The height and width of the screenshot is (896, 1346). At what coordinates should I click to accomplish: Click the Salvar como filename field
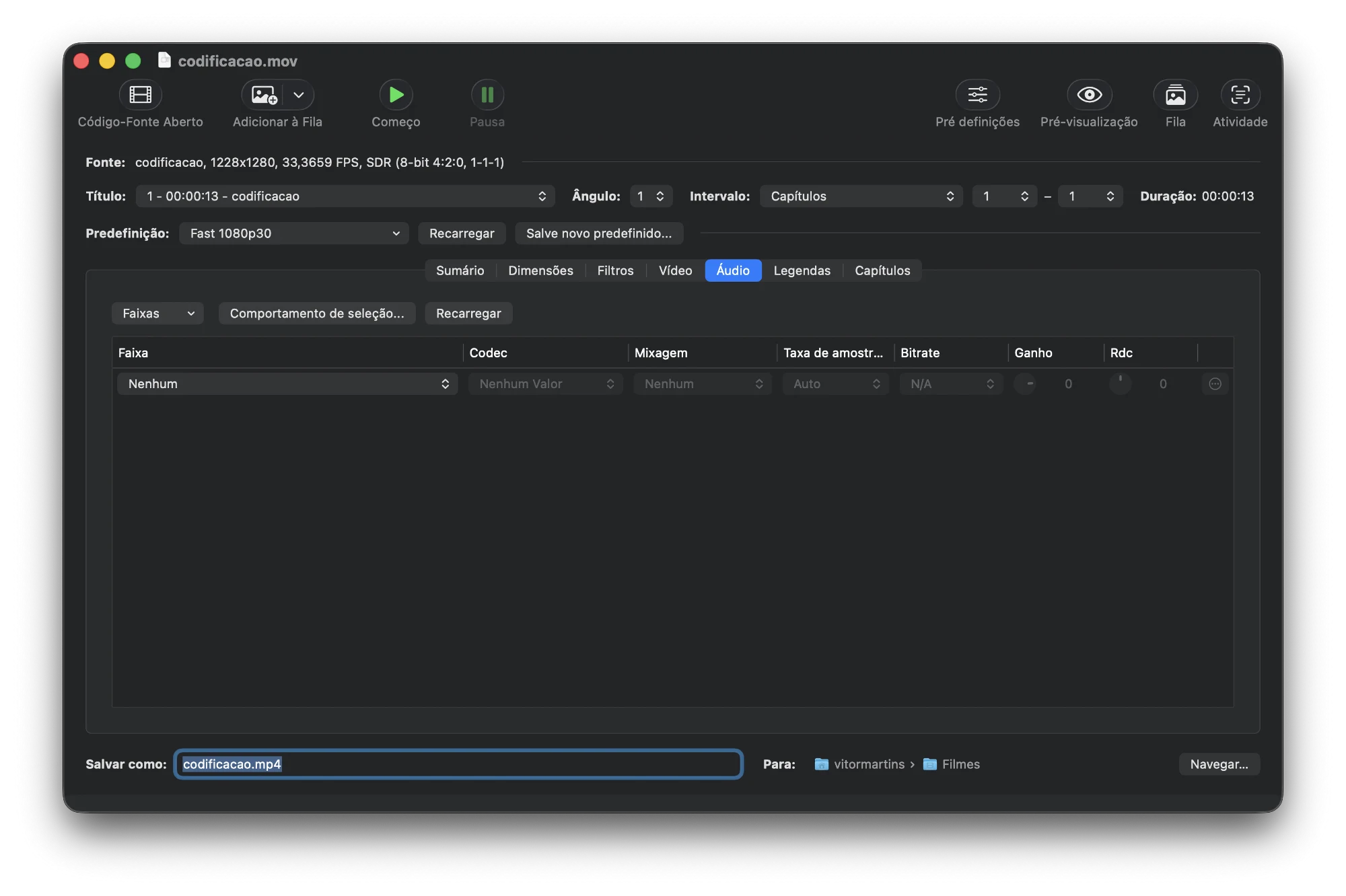(x=459, y=764)
